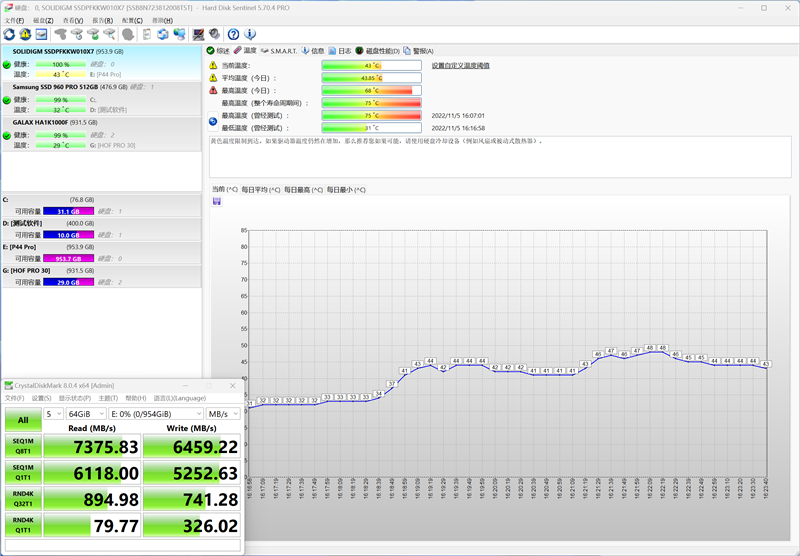Open the test count dropdown showing 5
Screen dimensions: 800x556
click(53, 413)
